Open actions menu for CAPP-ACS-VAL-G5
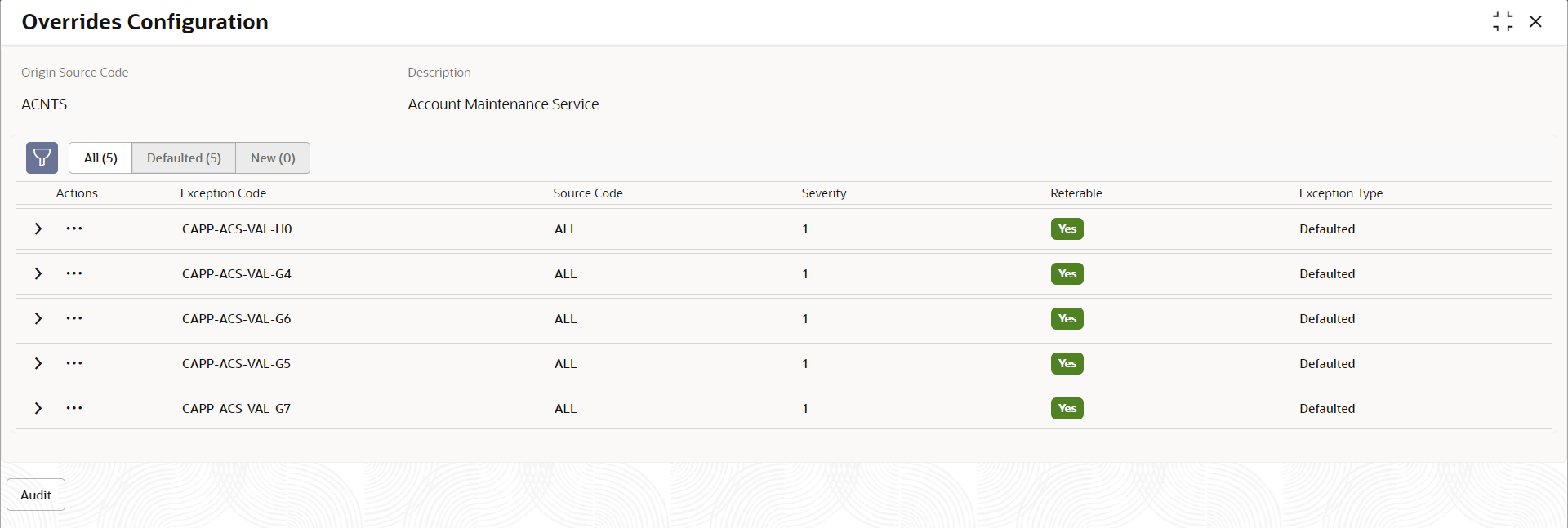 click(74, 363)
